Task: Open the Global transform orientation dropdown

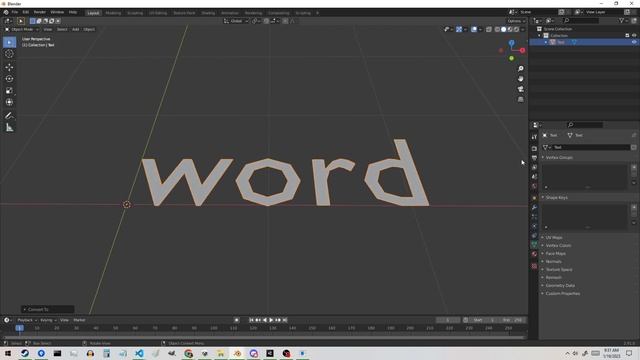Action: point(236,21)
